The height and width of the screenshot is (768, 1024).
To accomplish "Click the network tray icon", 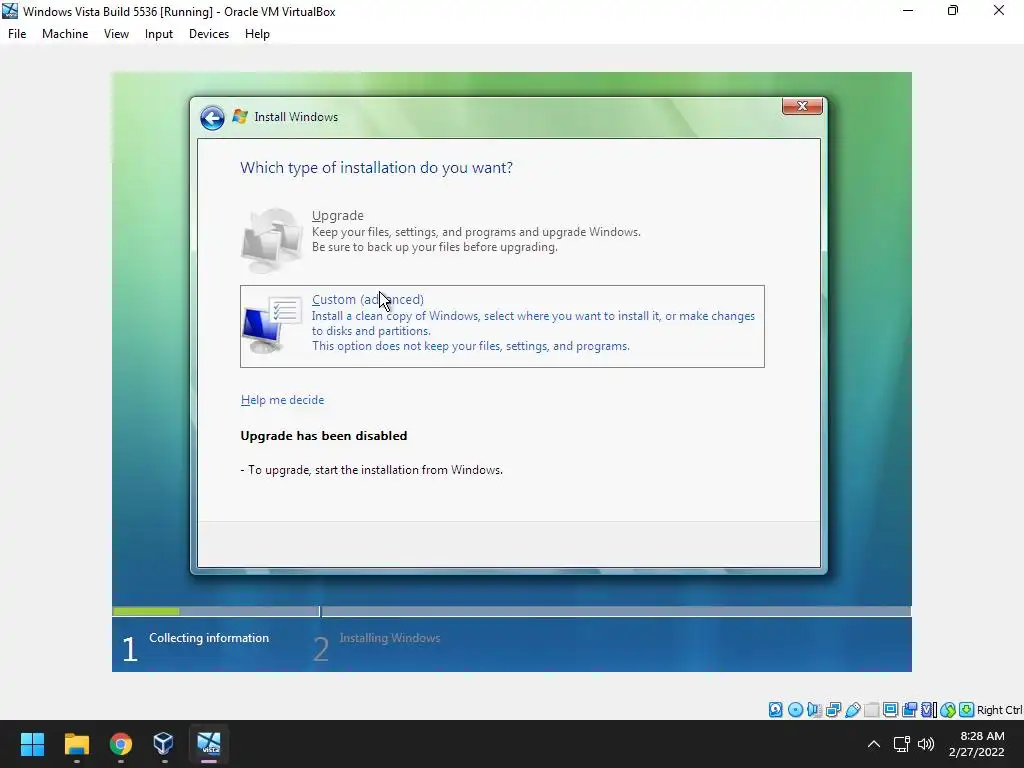I will [x=902, y=744].
